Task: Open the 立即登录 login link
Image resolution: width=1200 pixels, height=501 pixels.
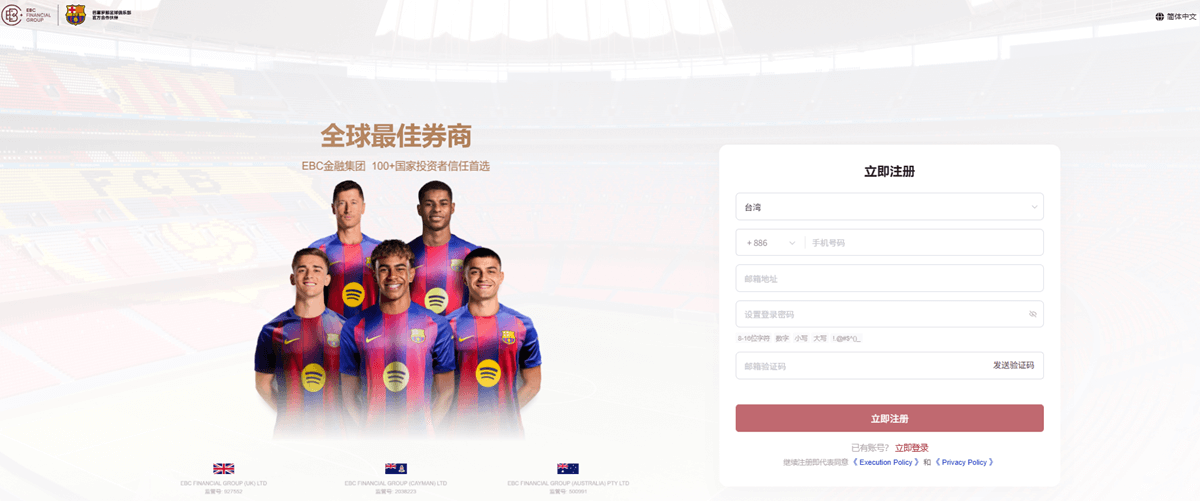Action: pos(911,448)
